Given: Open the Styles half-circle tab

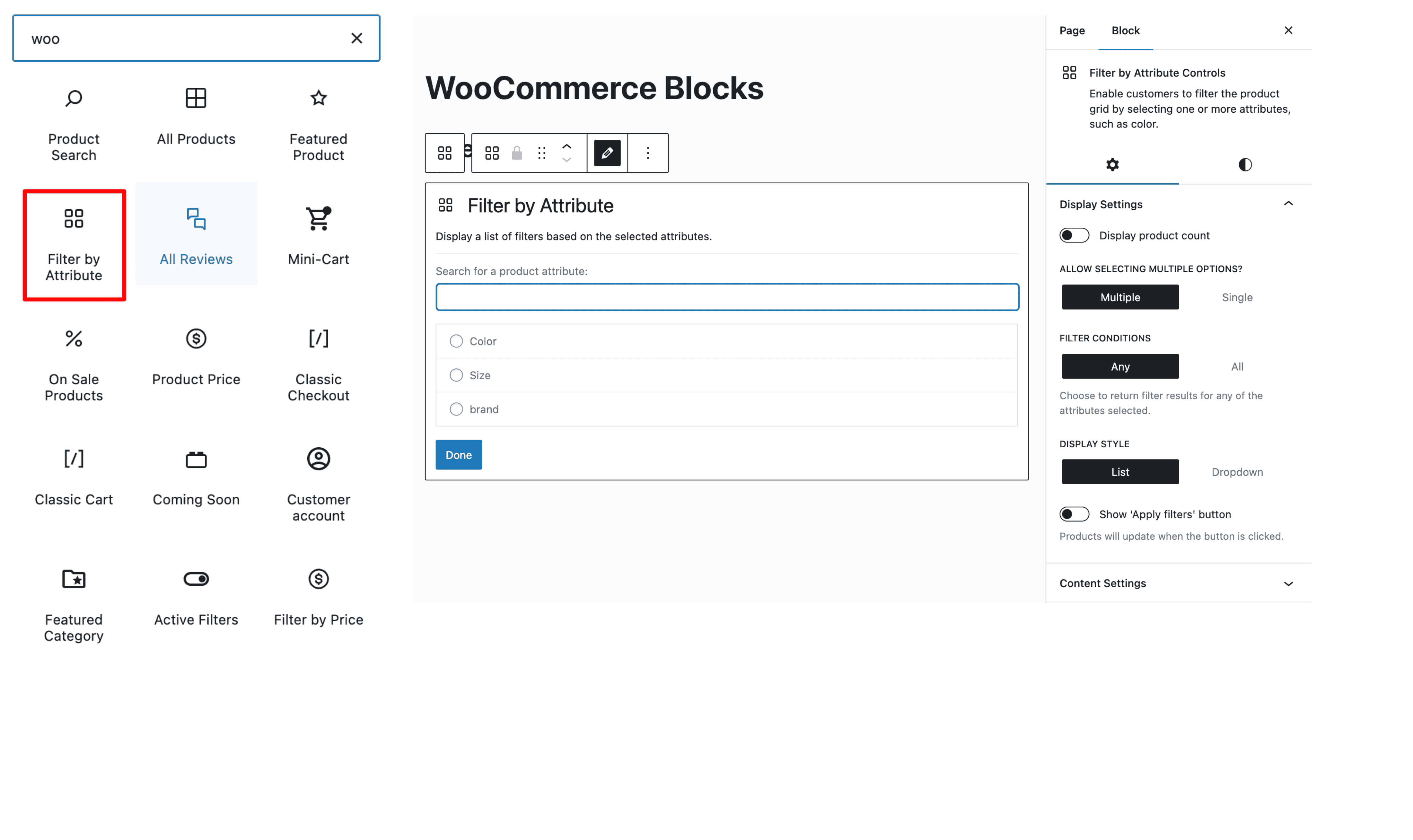Looking at the screenshot, I should point(1244,165).
